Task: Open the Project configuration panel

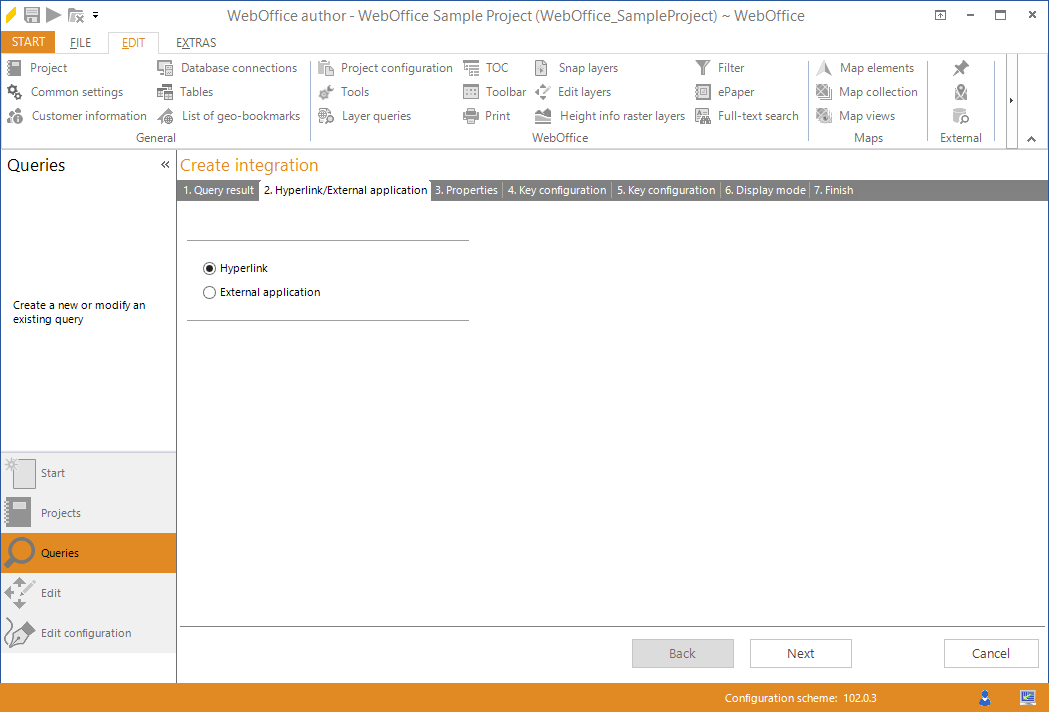Action: [x=396, y=67]
